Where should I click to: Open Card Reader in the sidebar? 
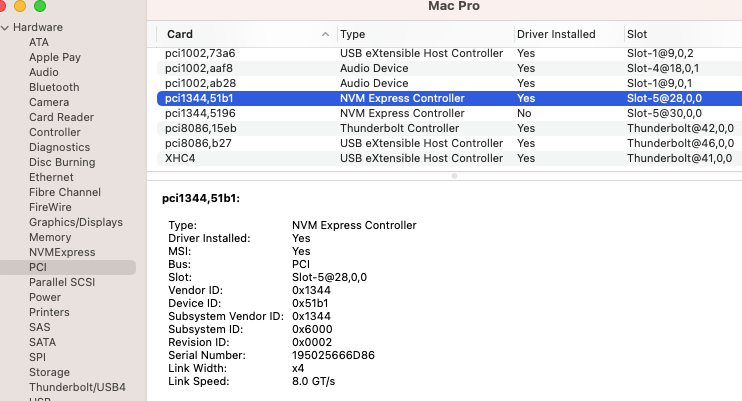[x=62, y=117]
